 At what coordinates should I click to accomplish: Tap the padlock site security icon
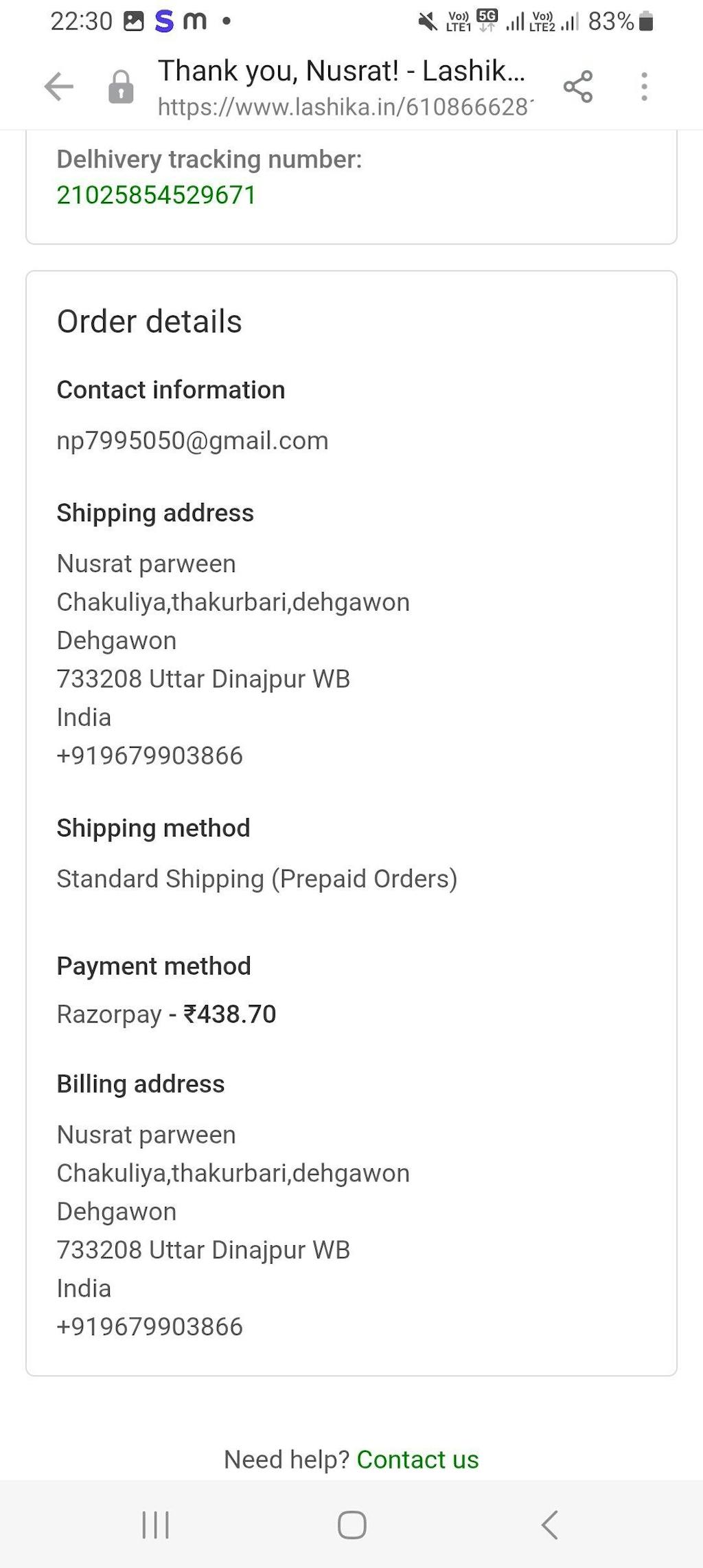pos(121,87)
